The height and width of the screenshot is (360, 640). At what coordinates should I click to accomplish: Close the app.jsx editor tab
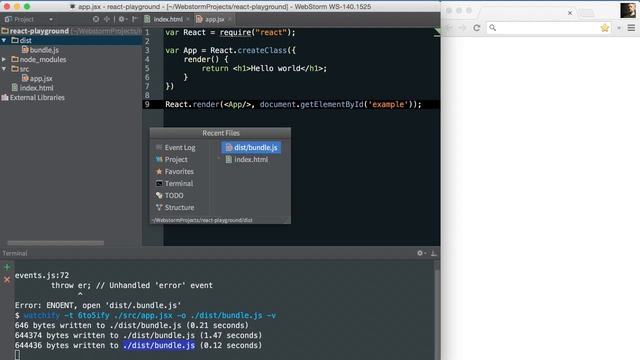tap(230, 19)
